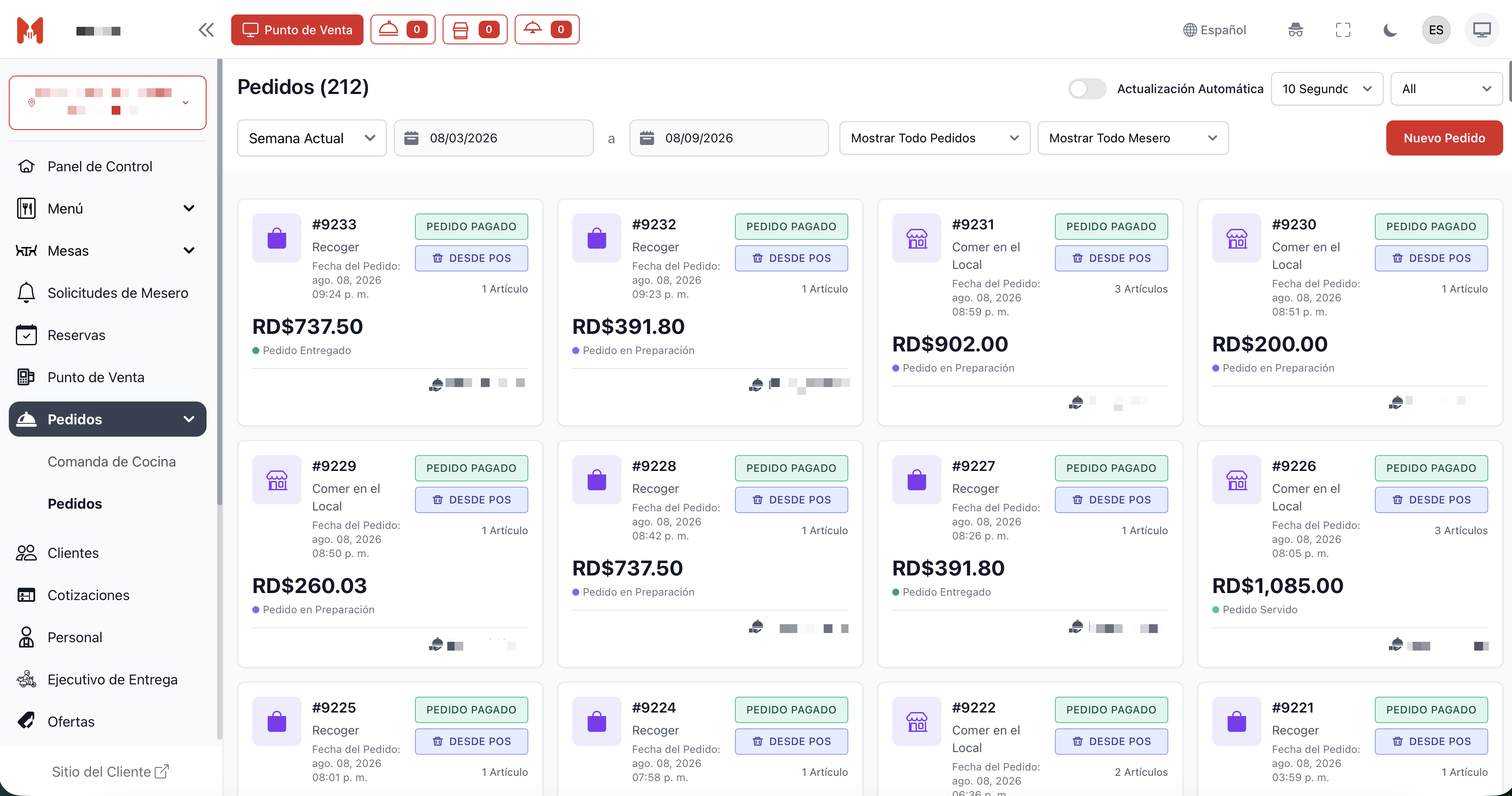Image resolution: width=1512 pixels, height=796 pixels.
Task: Collapse the Pedidos sidebar section
Action: [x=107, y=419]
